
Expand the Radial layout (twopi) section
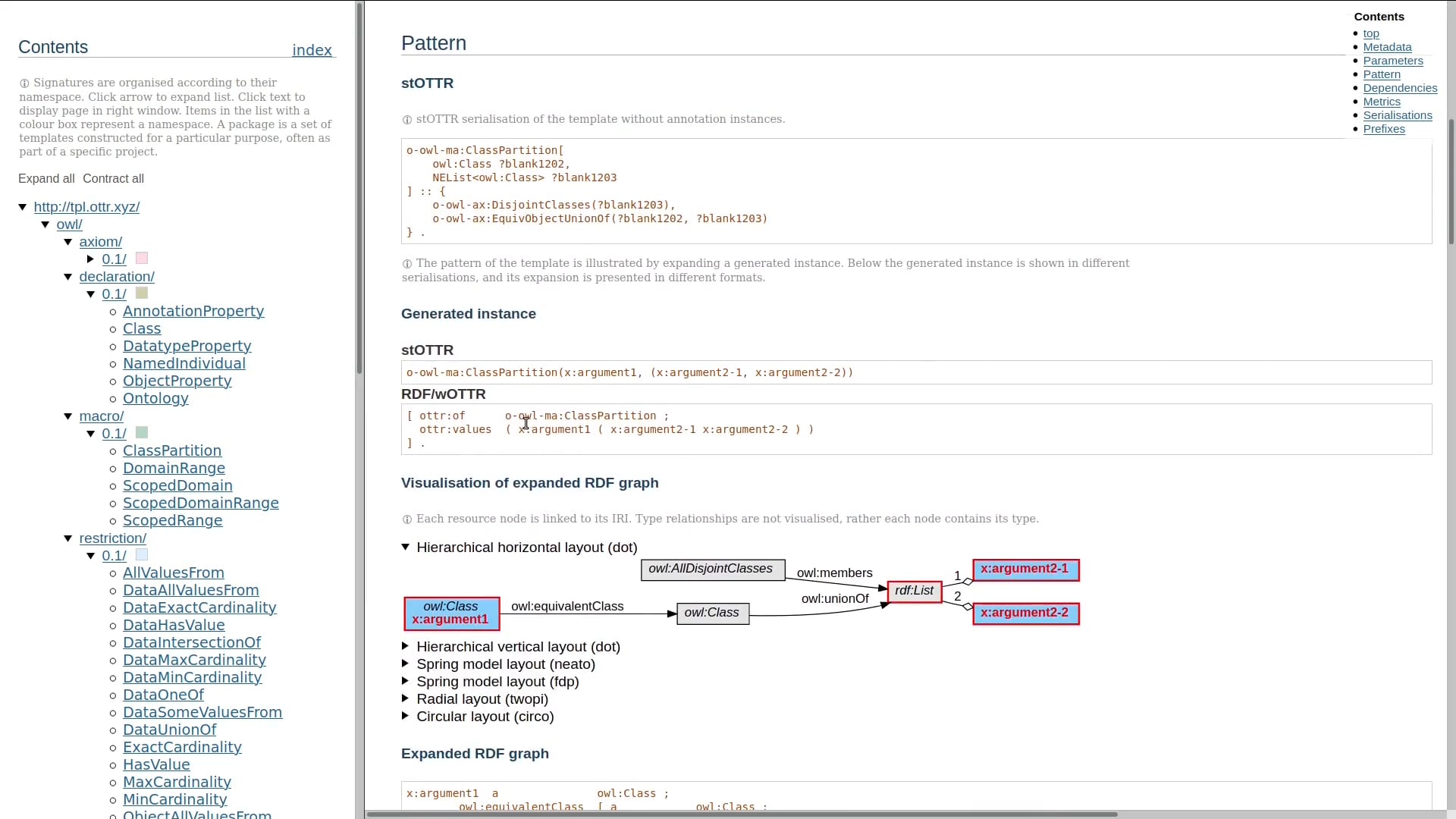[406, 698]
